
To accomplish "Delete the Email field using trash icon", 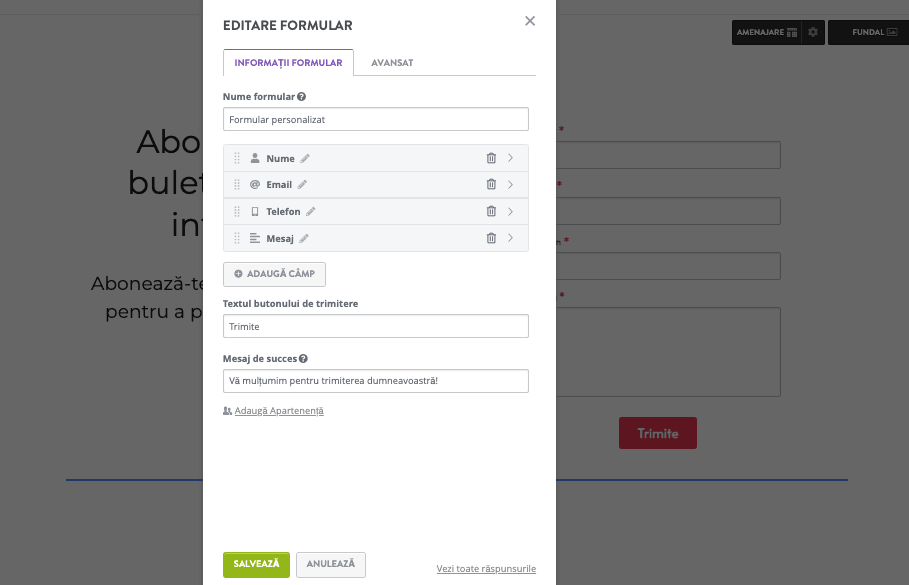I will tap(490, 184).
